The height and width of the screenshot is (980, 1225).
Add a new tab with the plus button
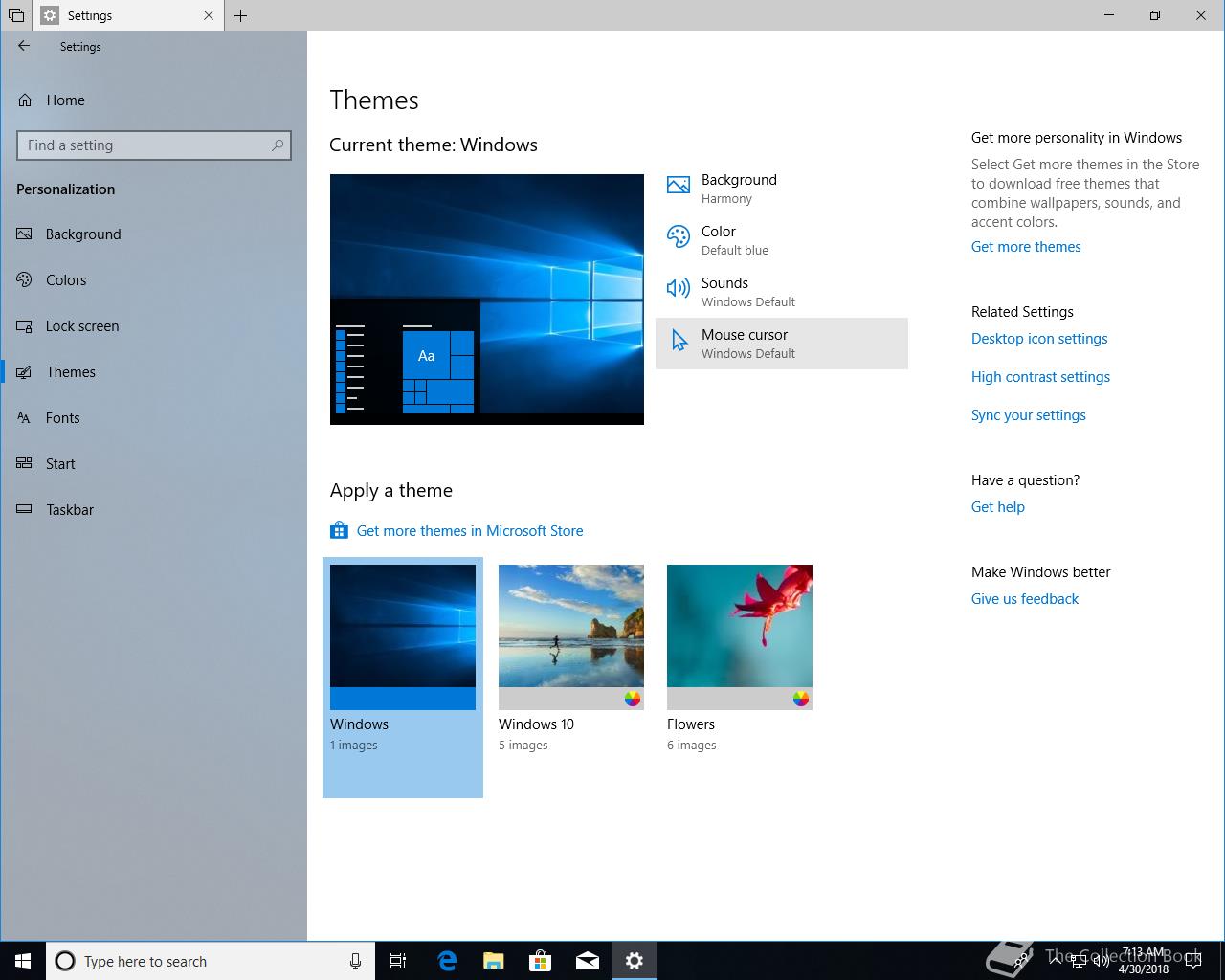241,15
